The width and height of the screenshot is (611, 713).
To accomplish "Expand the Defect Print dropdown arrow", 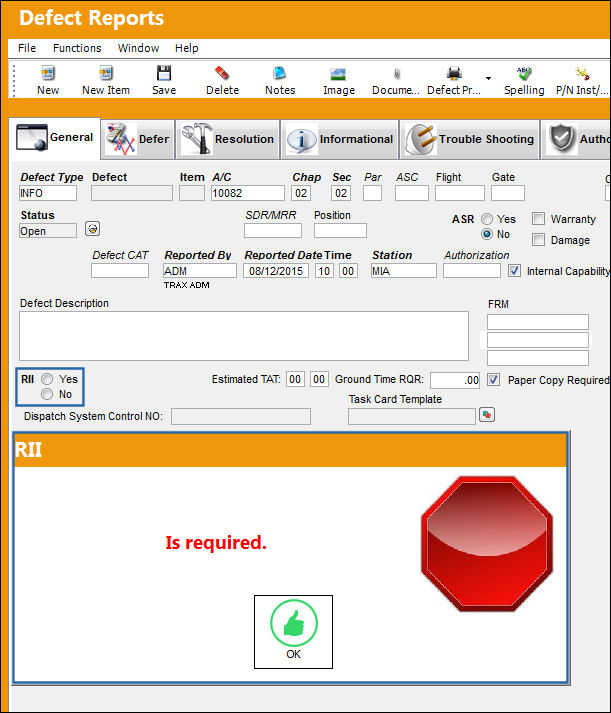I will coord(488,78).
